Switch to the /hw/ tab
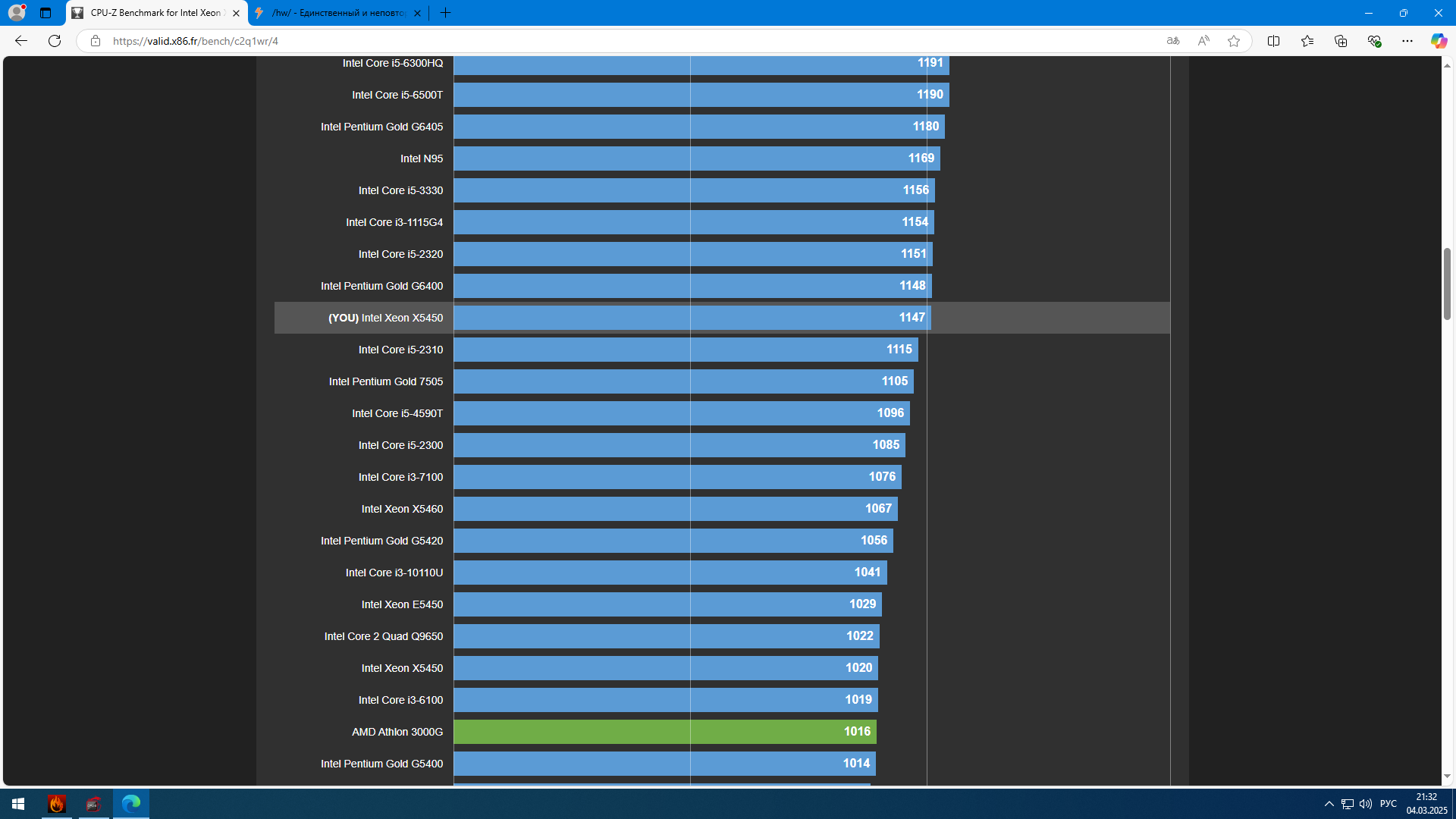Image resolution: width=1456 pixels, height=819 pixels. click(337, 13)
